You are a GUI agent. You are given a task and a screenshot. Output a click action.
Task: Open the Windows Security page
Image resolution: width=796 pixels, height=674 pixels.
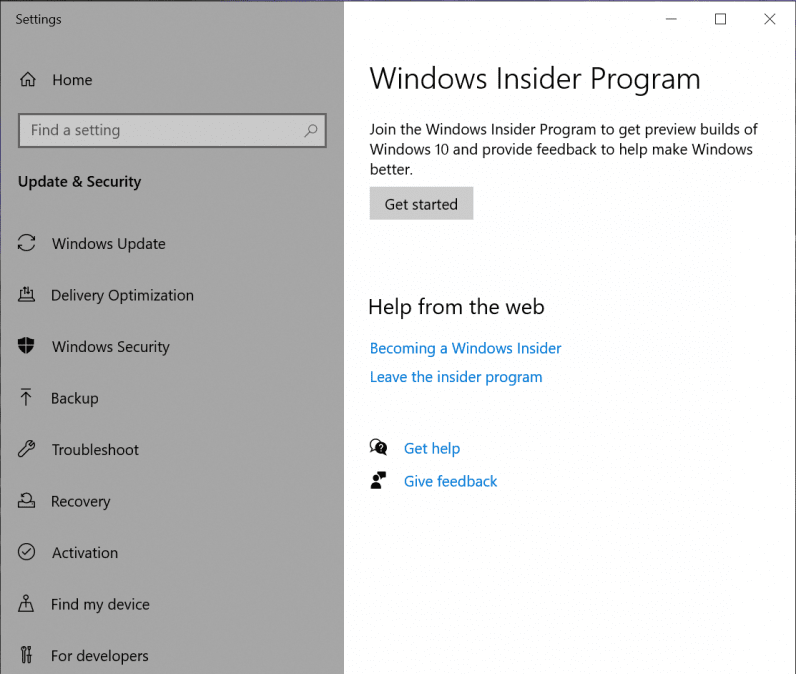111,347
